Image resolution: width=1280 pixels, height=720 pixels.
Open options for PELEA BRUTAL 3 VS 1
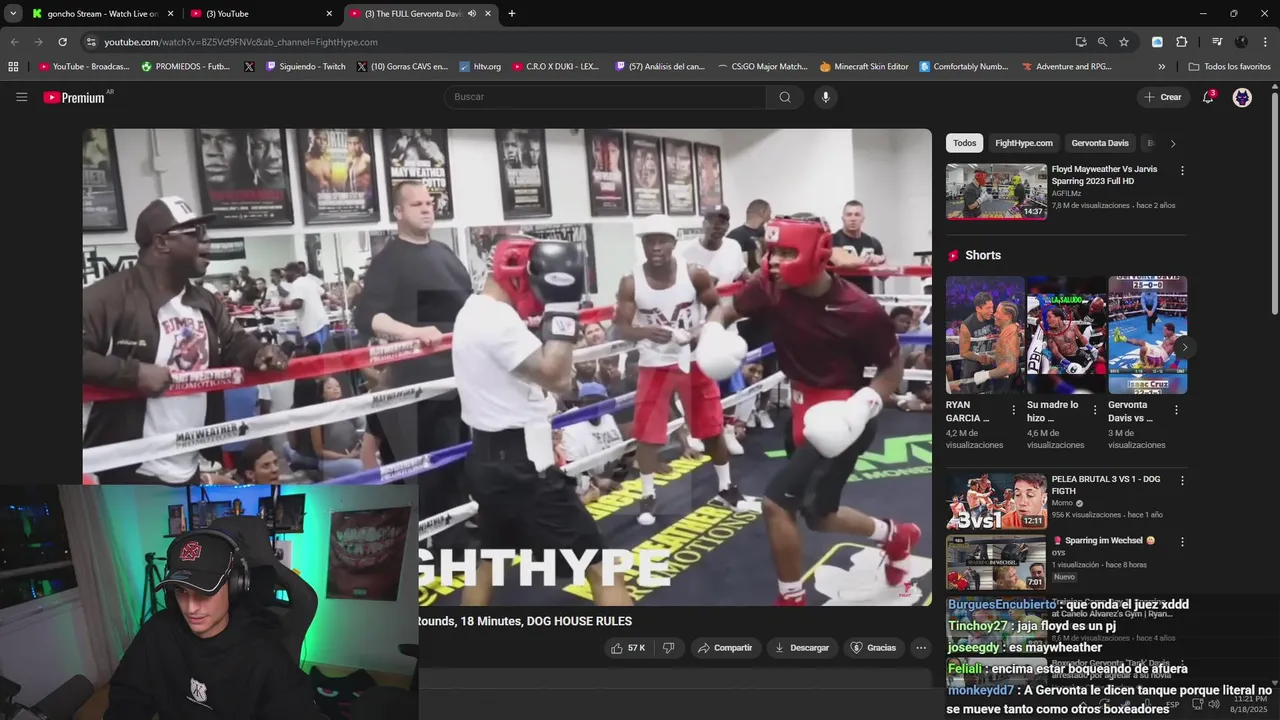[x=1182, y=481]
